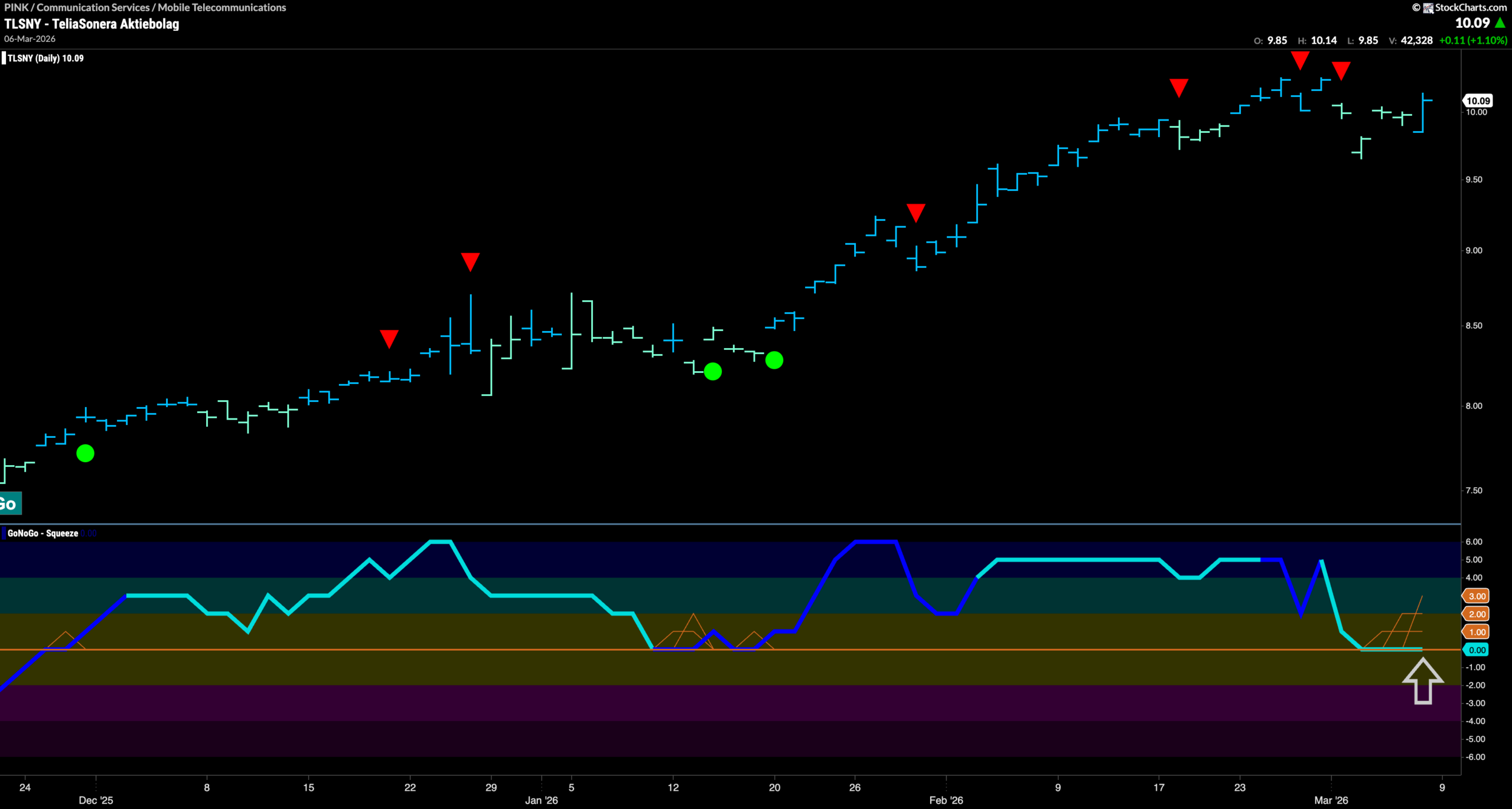This screenshot has height=809, width=1512.
Task: Click the TLSNY (Daily) 10.09 legend label
Action: coord(45,58)
